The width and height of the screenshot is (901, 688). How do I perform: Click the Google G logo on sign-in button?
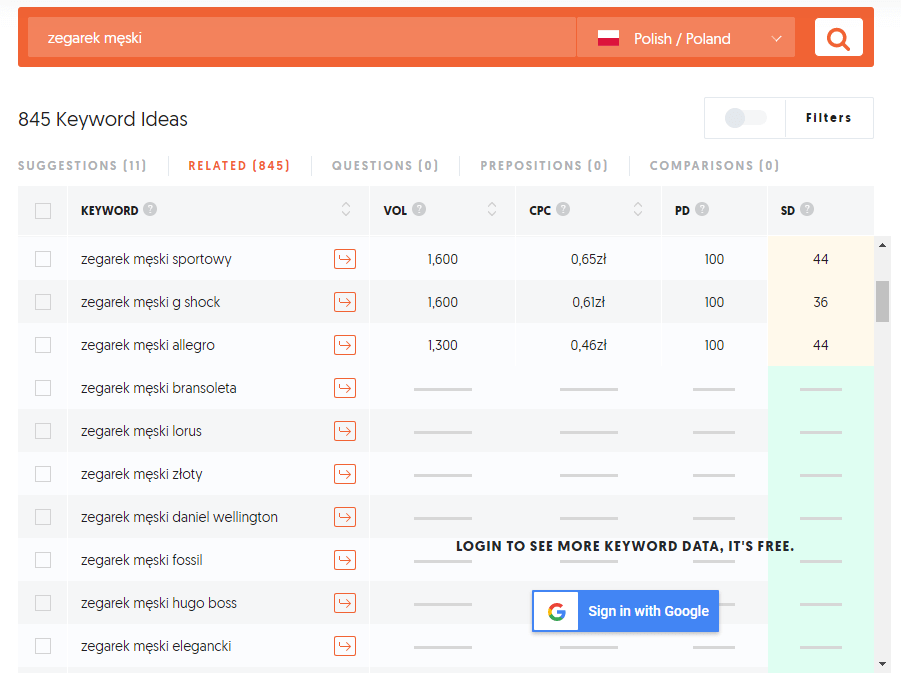555,611
